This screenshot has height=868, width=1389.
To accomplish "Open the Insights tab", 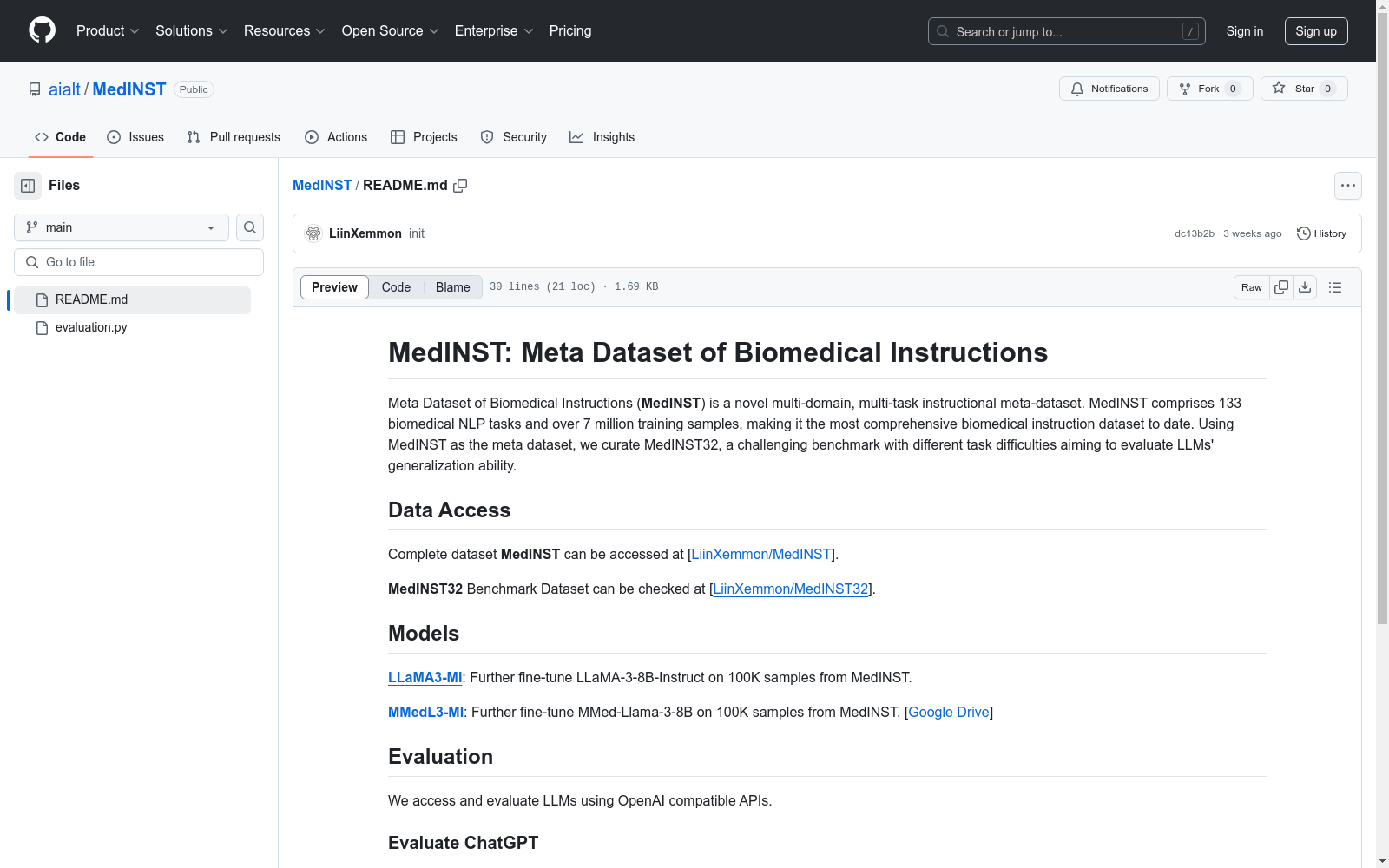I will click(x=602, y=136).
